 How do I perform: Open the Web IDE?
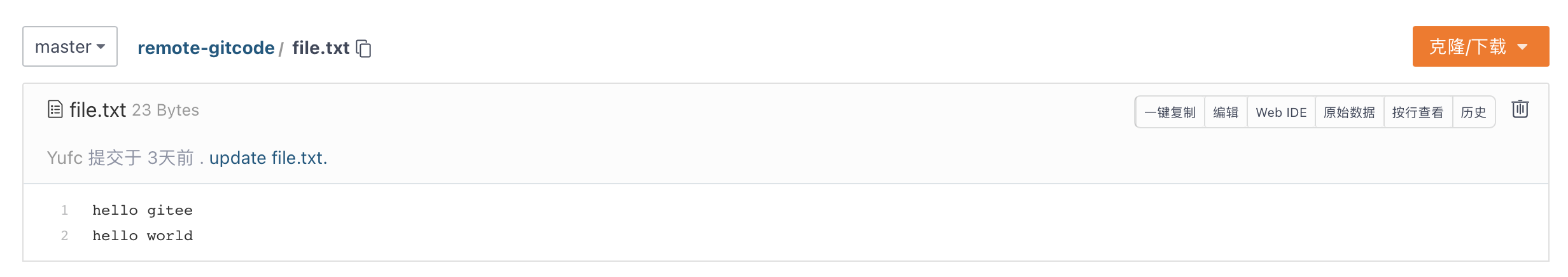pyautogui.click(x=1281, y=112)
